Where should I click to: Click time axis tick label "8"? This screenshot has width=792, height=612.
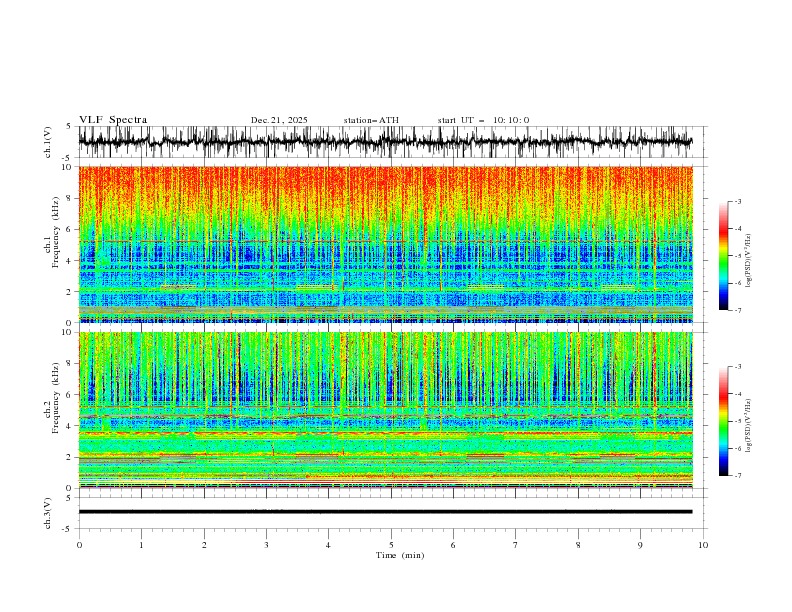tap(578, 545)
